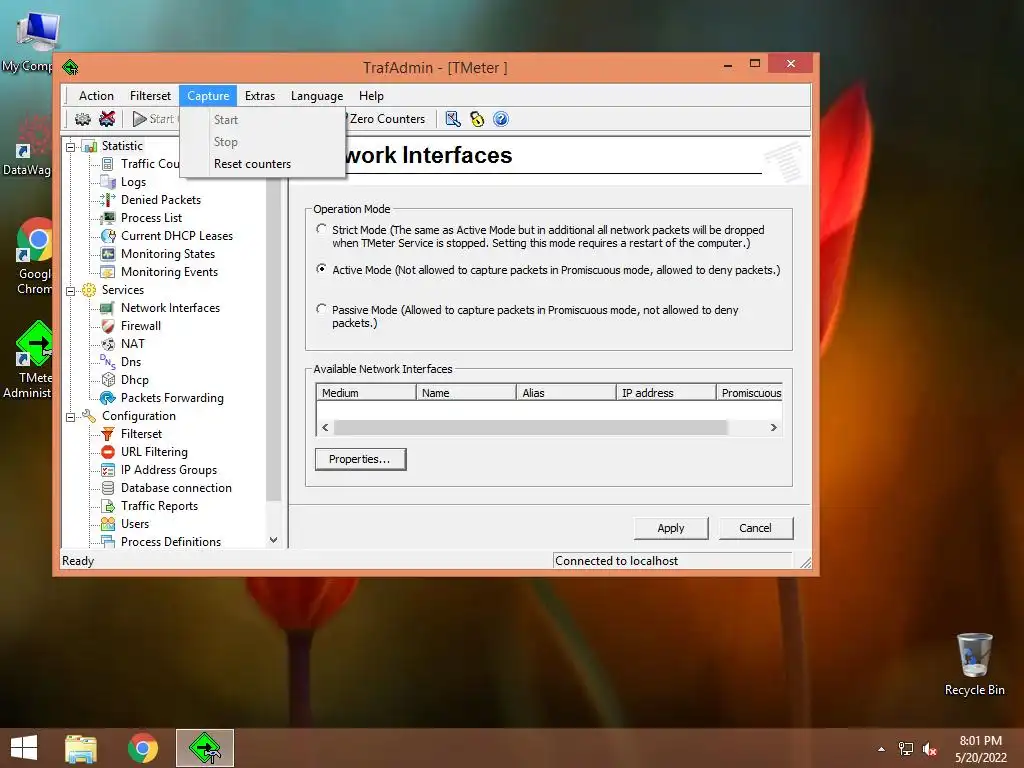The height and width of the screenshot is (768, 1024).
Task: Click the padlock toolbar icon
Action: click(477, 119)
